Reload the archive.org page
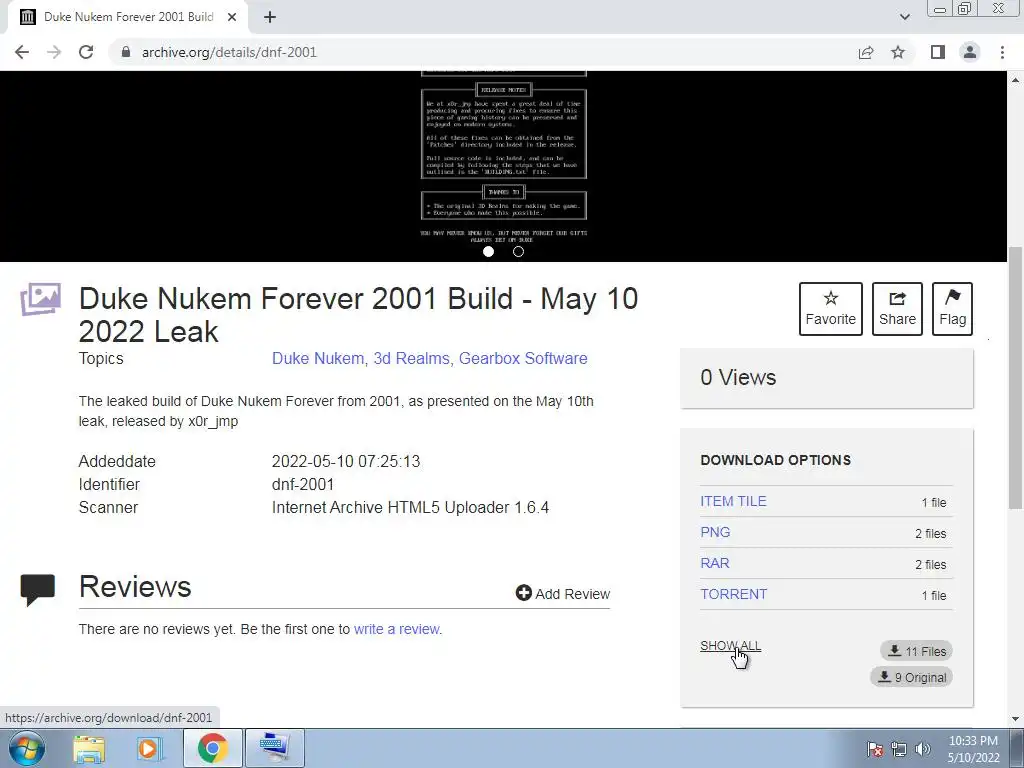 pyautogui.click(x=86, y=52)
